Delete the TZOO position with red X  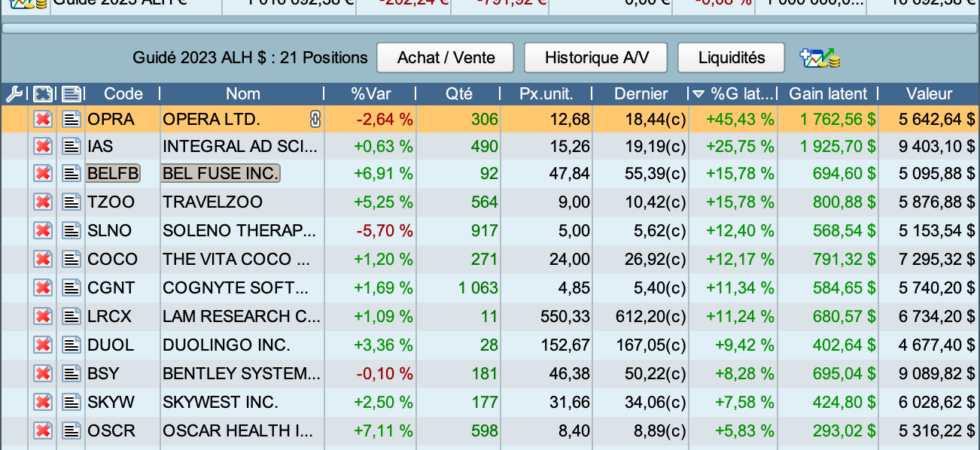click(x=42, y=202)
